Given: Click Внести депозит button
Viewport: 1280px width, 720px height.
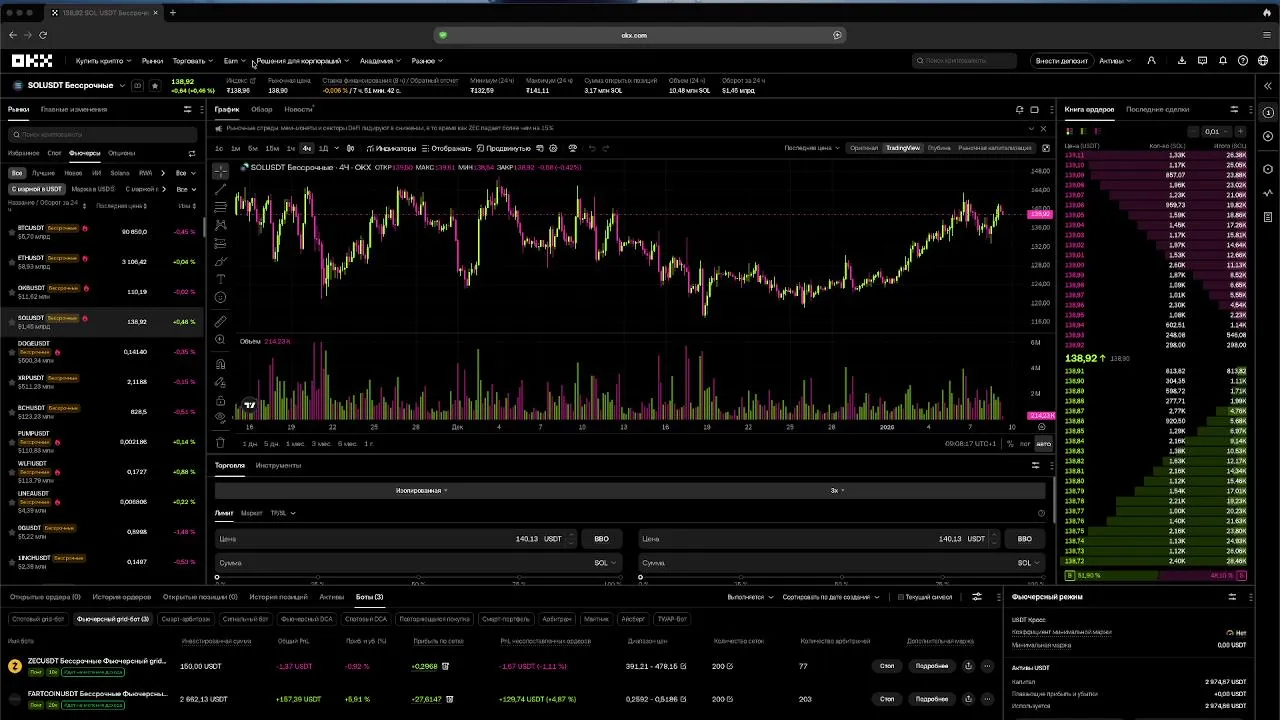Looking at the screenshot, I should click(x=1061, y=61).
